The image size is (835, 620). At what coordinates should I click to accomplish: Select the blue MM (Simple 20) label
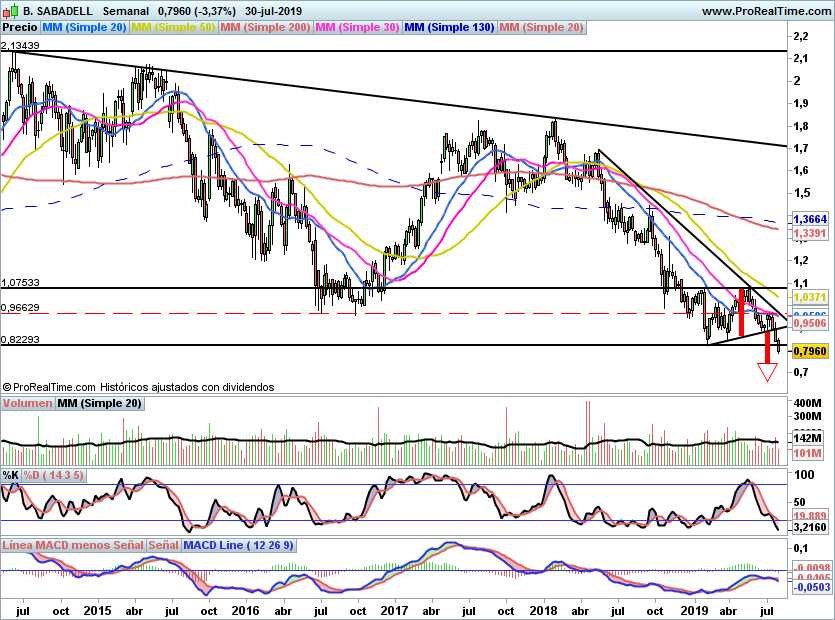[x=84, y=27]
